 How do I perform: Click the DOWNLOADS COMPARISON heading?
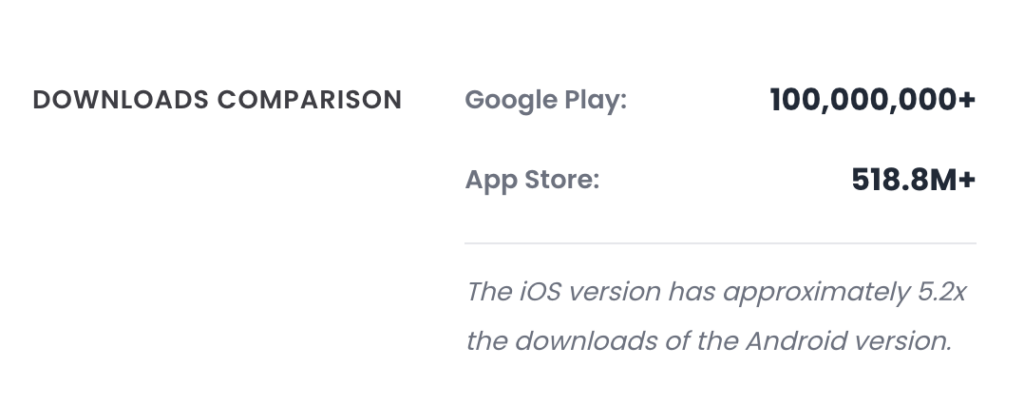click(x=217, y=100)
